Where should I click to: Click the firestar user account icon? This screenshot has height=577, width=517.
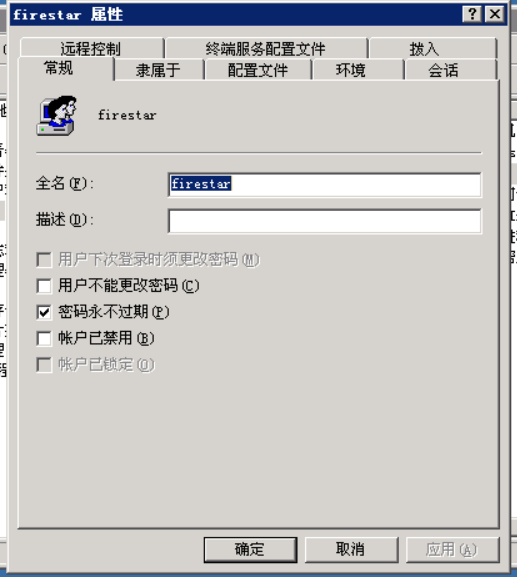pyautogui.click(x=56, y=116)
